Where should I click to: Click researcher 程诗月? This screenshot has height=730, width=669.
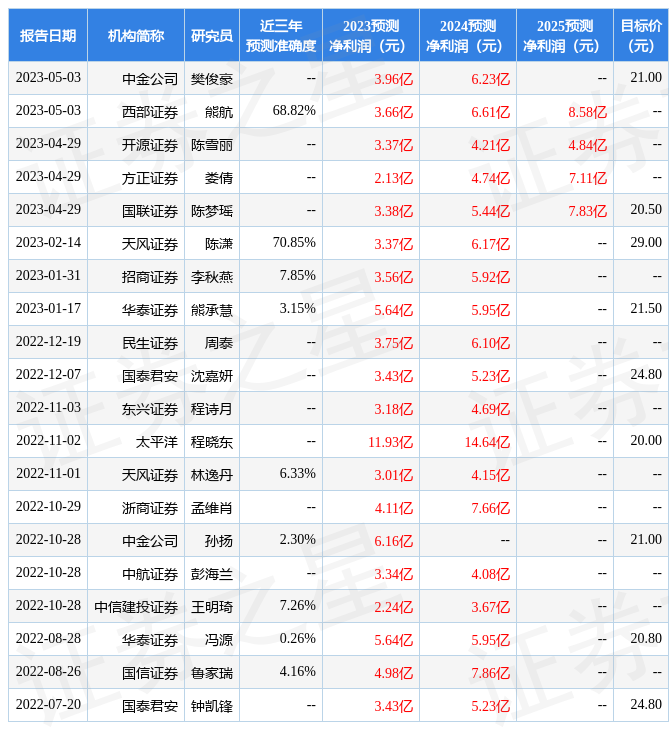click(212, 409)
